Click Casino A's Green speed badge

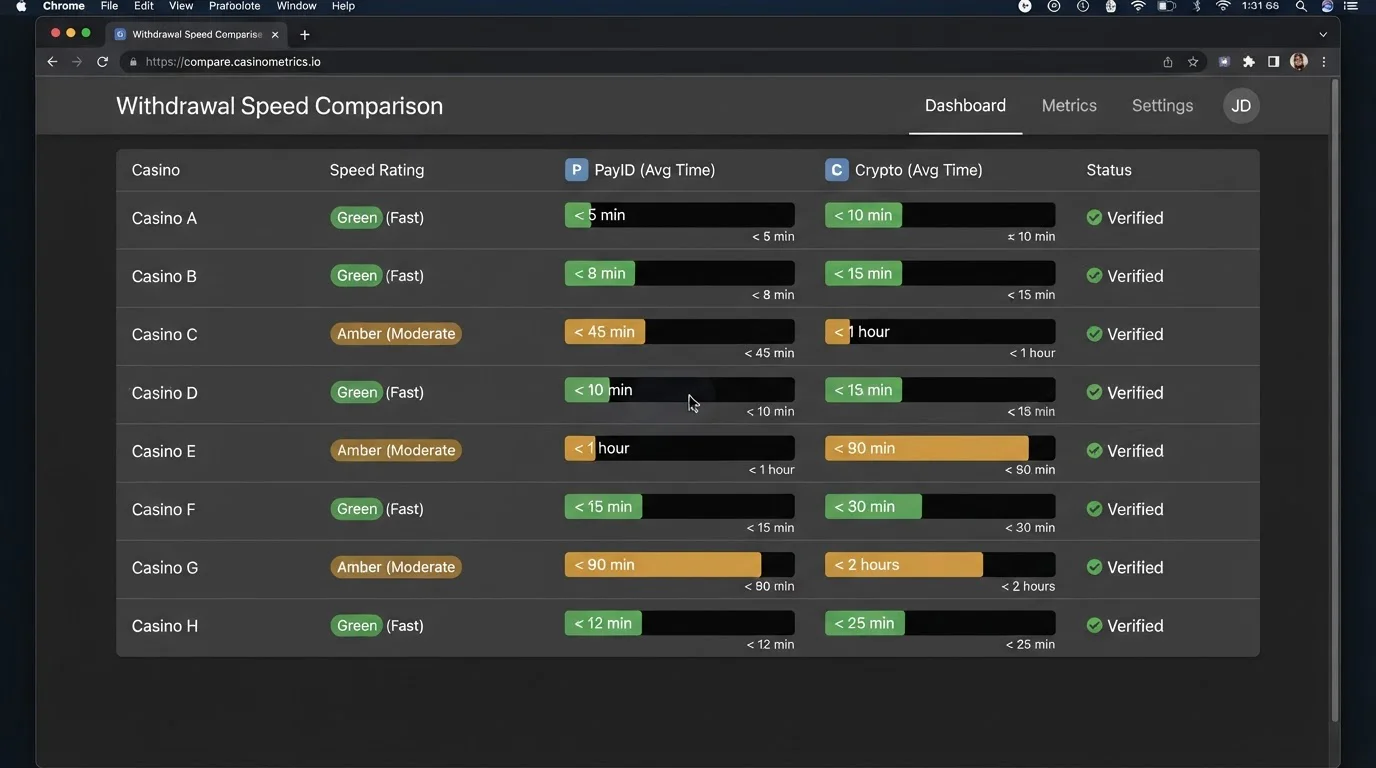pos(357,217)
